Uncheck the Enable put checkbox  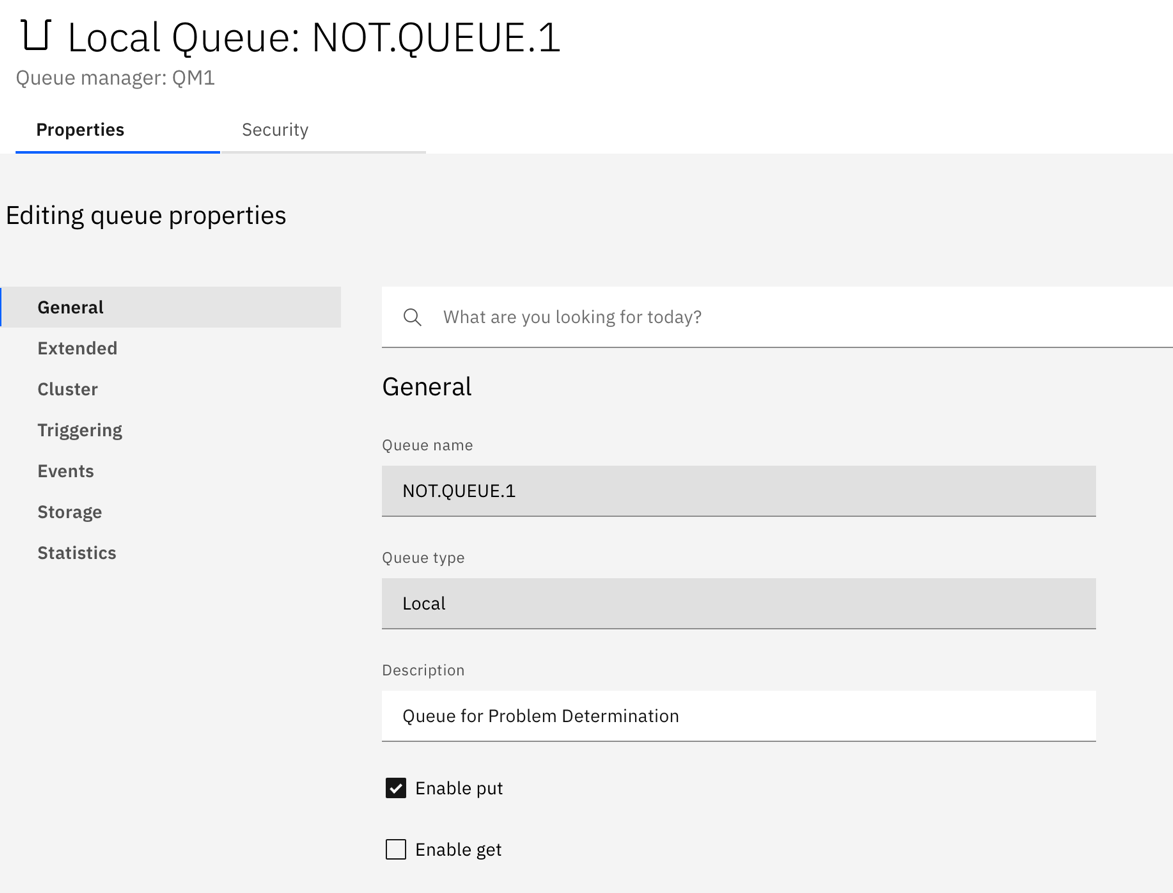(x=396, y=788)
